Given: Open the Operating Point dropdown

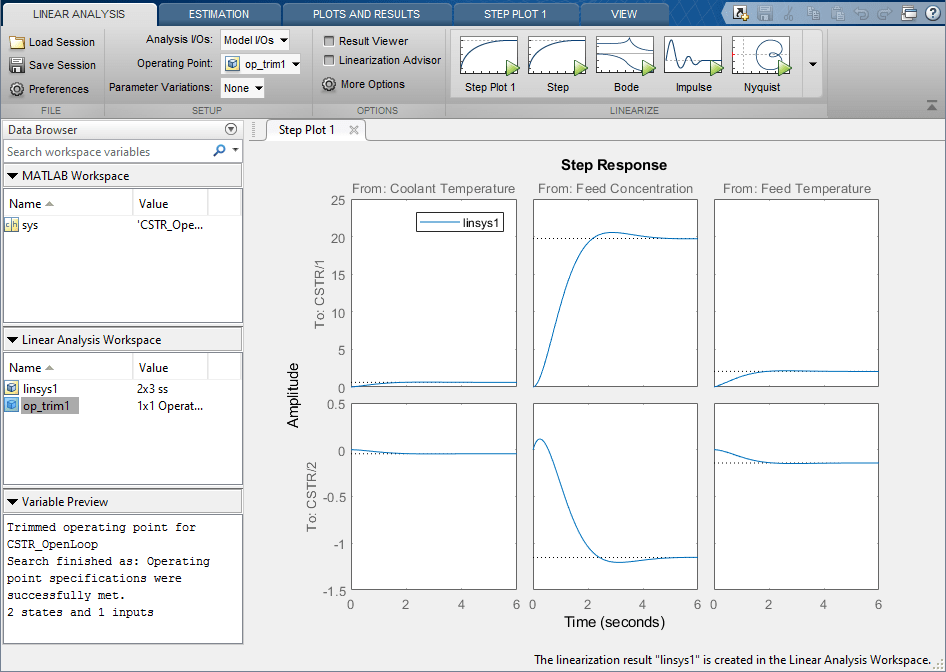Looking at the screenshot, I should (261, 64).
